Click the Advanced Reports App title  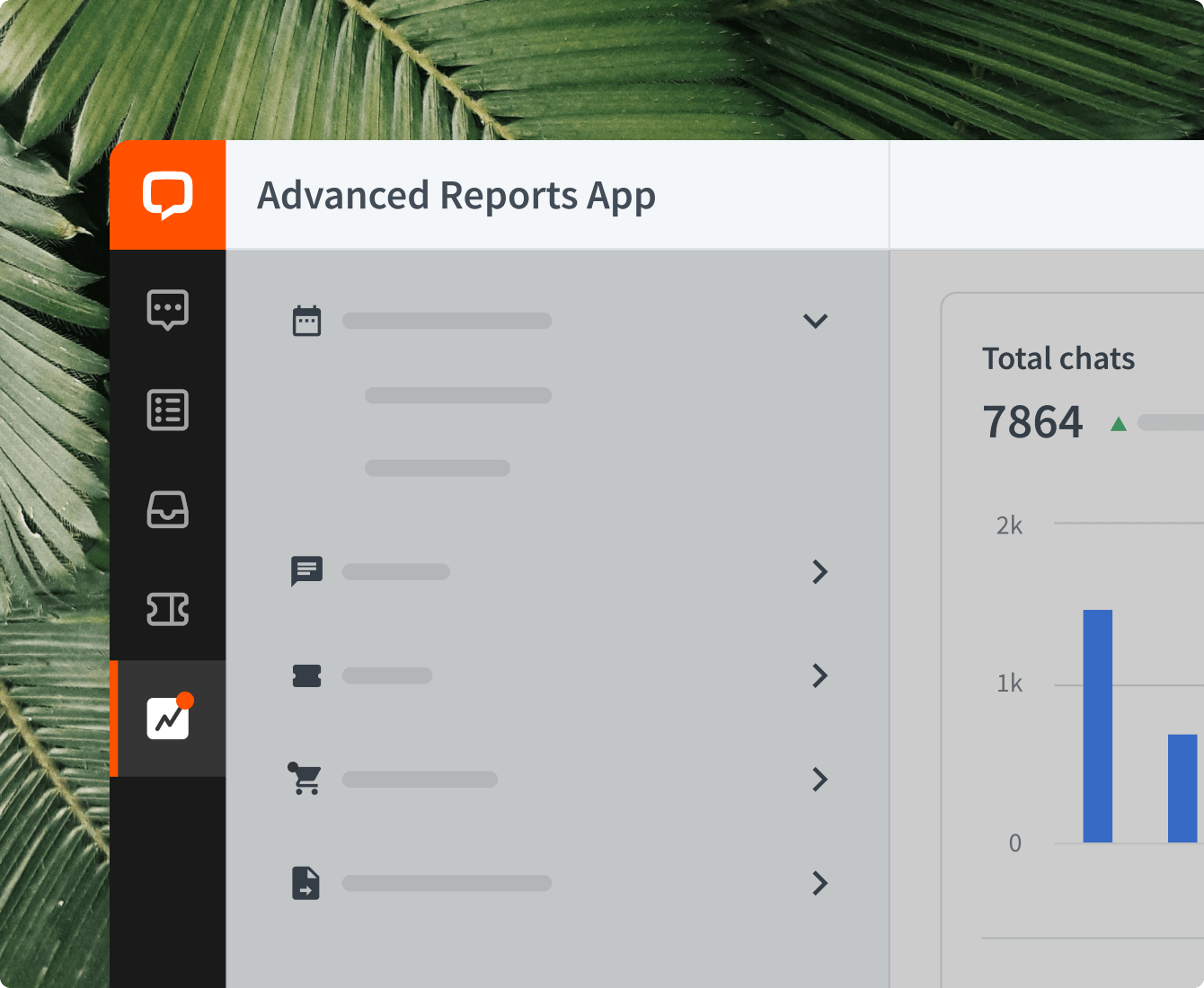click(x=456, y=196)
